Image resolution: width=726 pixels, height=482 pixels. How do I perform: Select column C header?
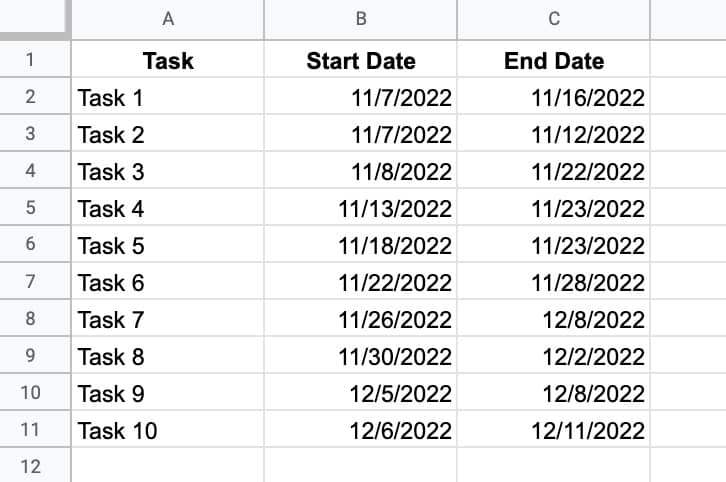[x=553, y=19]
